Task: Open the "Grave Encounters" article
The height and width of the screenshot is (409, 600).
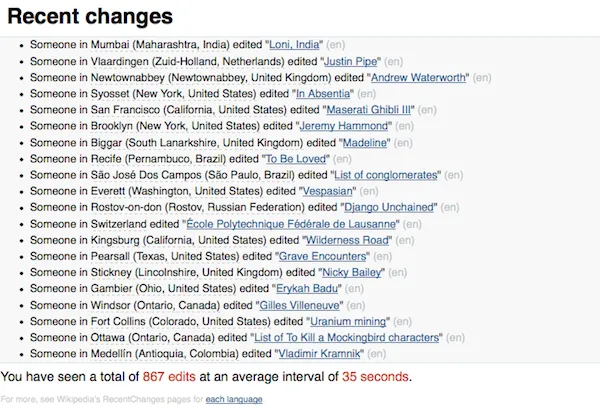Action: (322, 256)
